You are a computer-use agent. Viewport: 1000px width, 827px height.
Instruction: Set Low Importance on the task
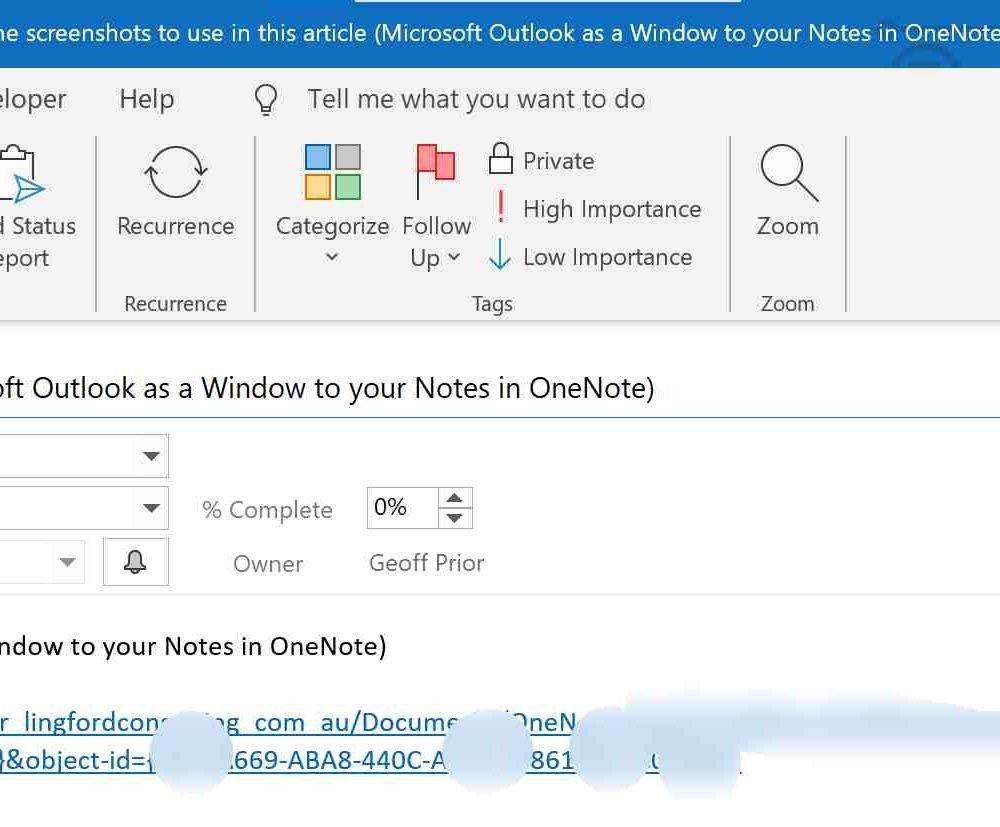(591, 256)
